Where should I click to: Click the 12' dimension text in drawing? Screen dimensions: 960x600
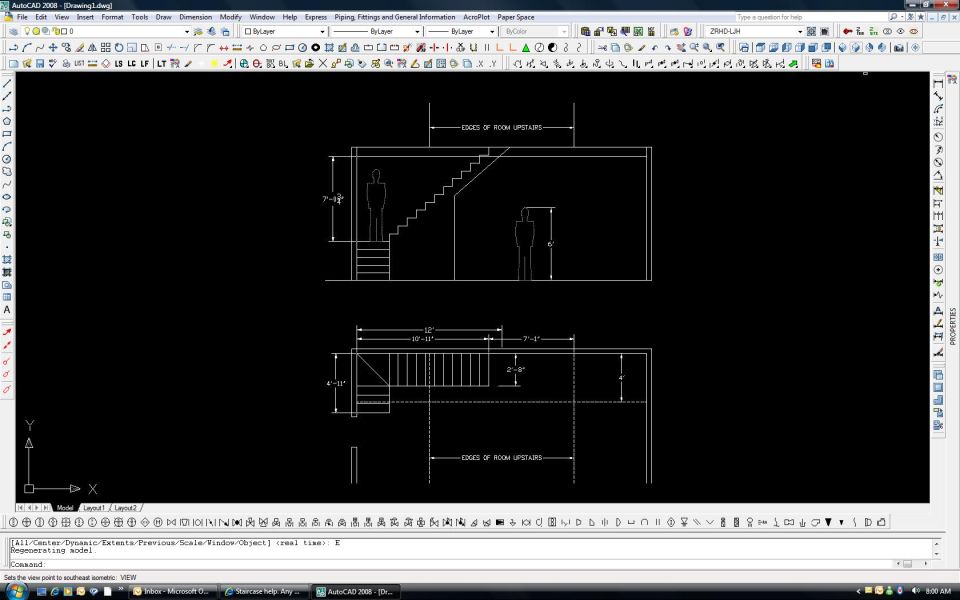tap(429, 330)
